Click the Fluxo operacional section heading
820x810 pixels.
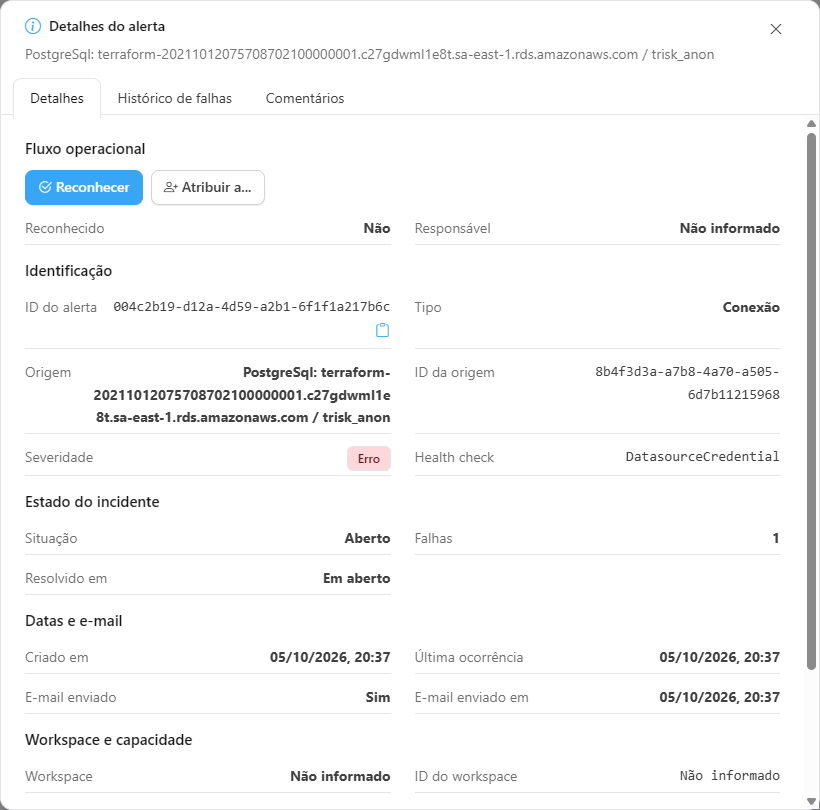point(85,149)
